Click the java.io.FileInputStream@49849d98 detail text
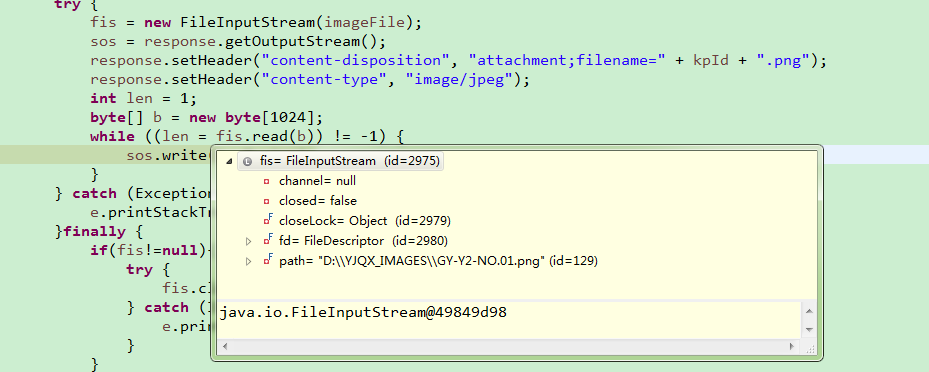 click(x=363, y=312)
